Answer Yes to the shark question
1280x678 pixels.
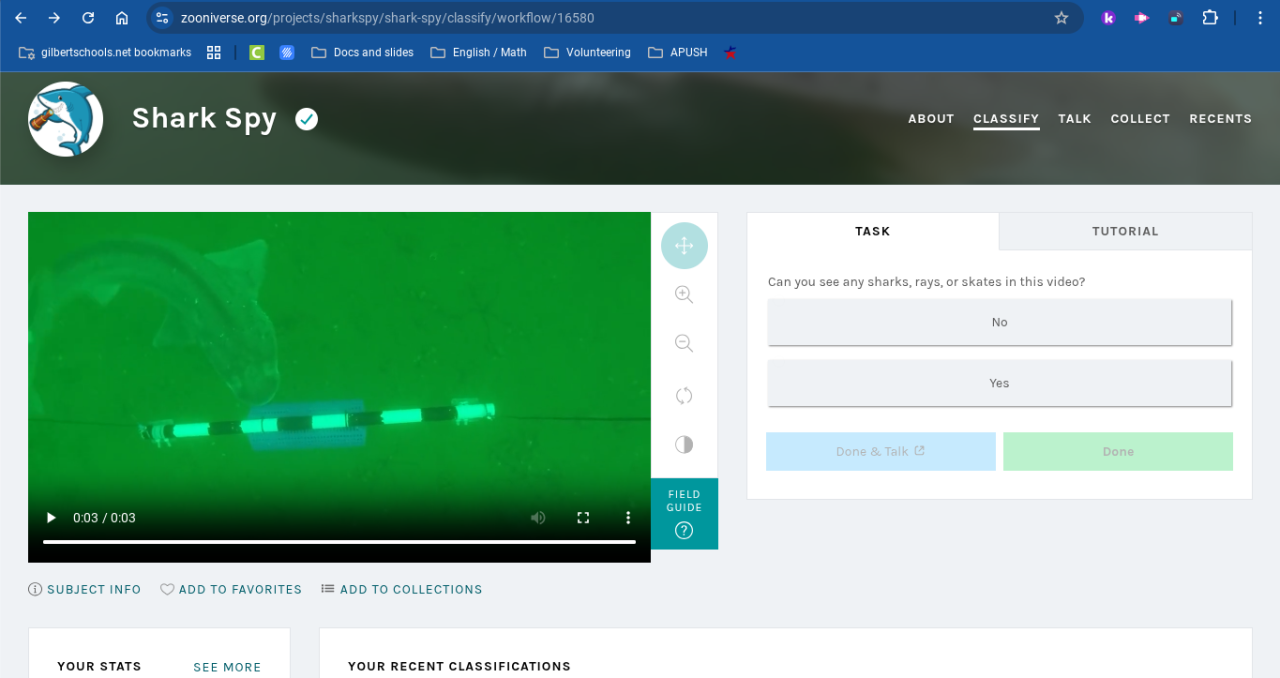click(x=1000, y=383)
